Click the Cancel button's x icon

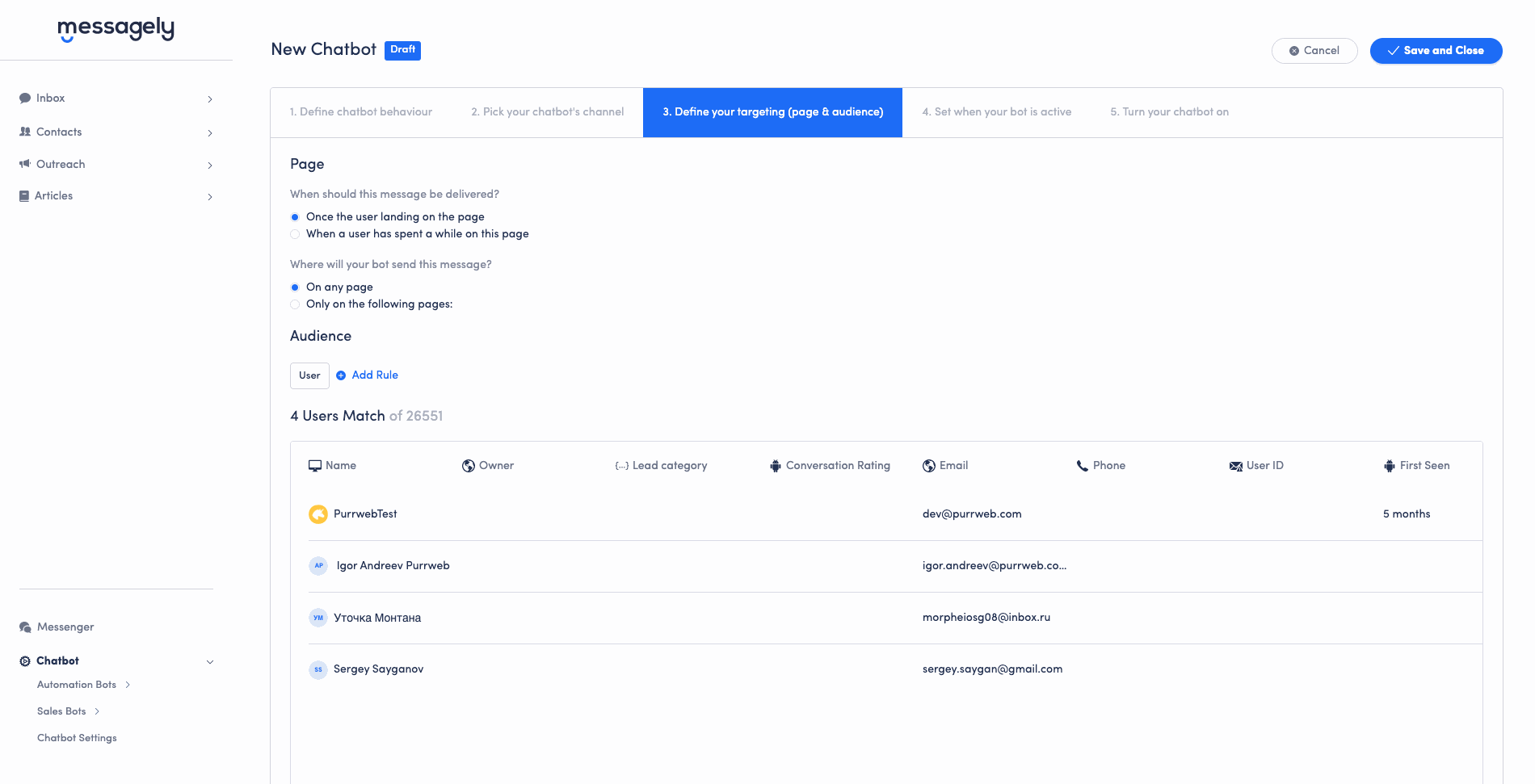[x=1294, y=51]
